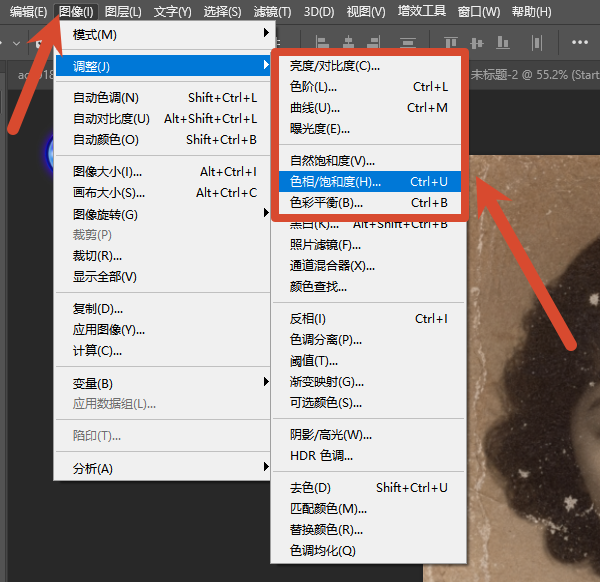Open the 滤镜(T) menu

[272, 12]
